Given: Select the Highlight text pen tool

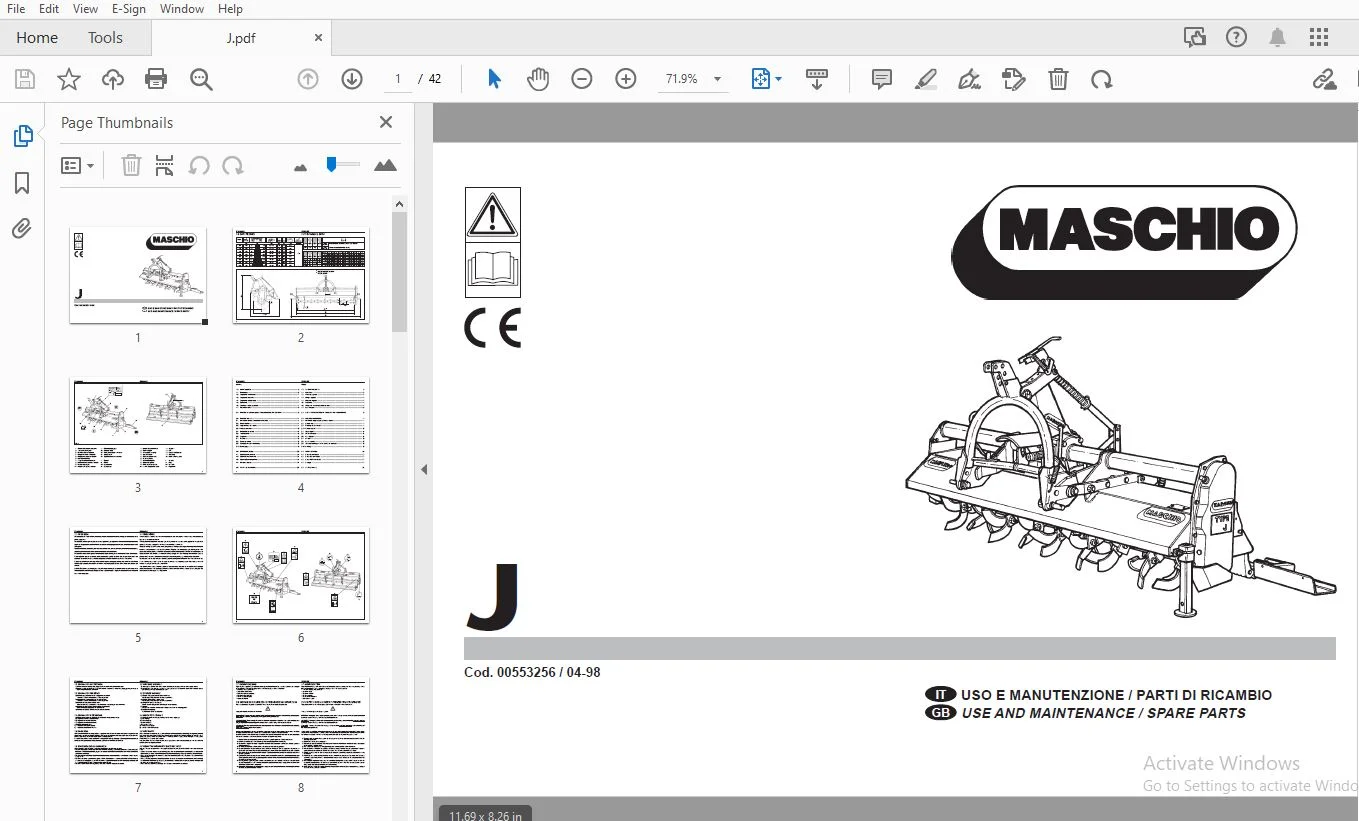Looking at the screenshot, I should (926, 79).
